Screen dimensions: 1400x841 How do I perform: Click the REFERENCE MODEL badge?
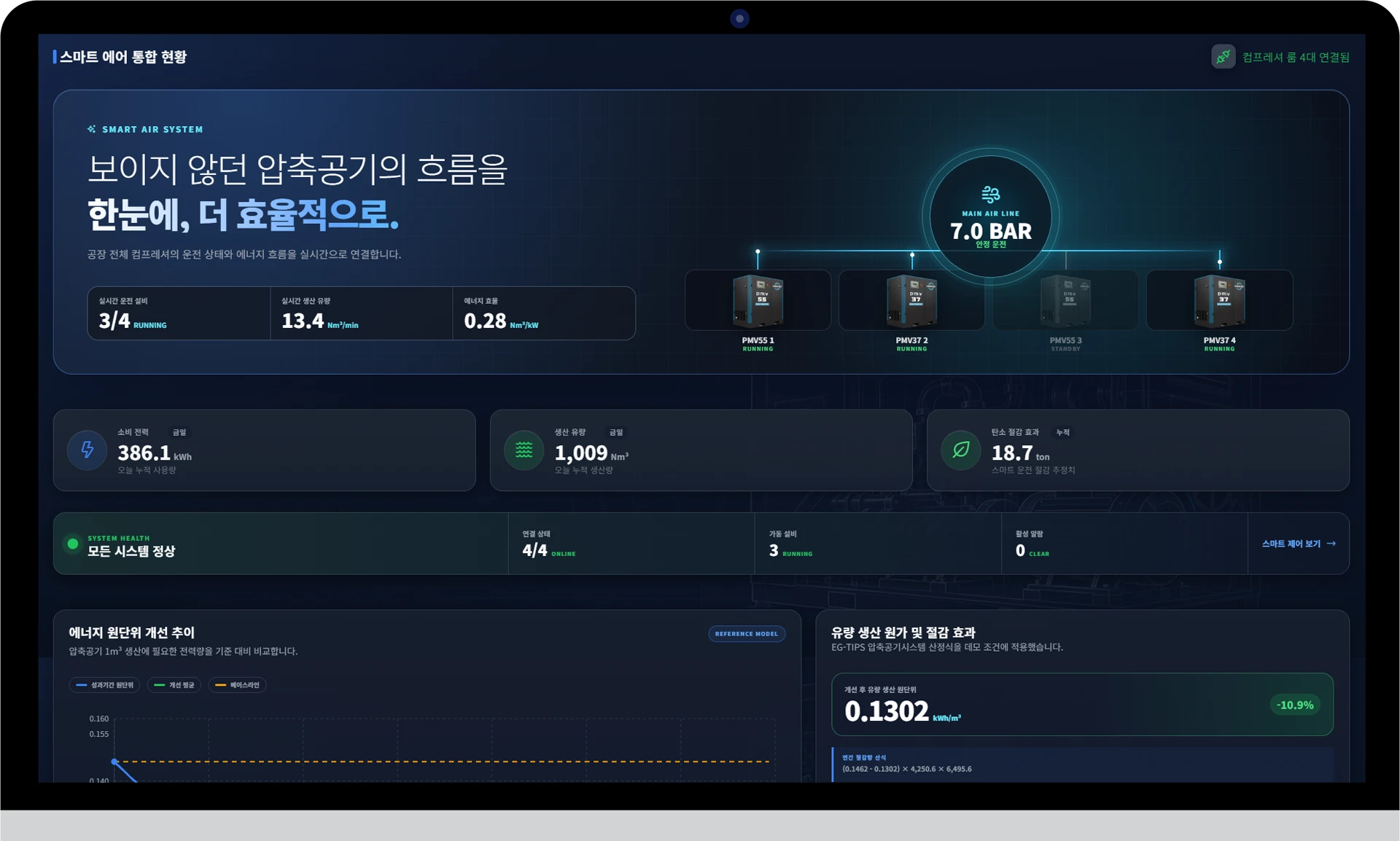[746, 634]
